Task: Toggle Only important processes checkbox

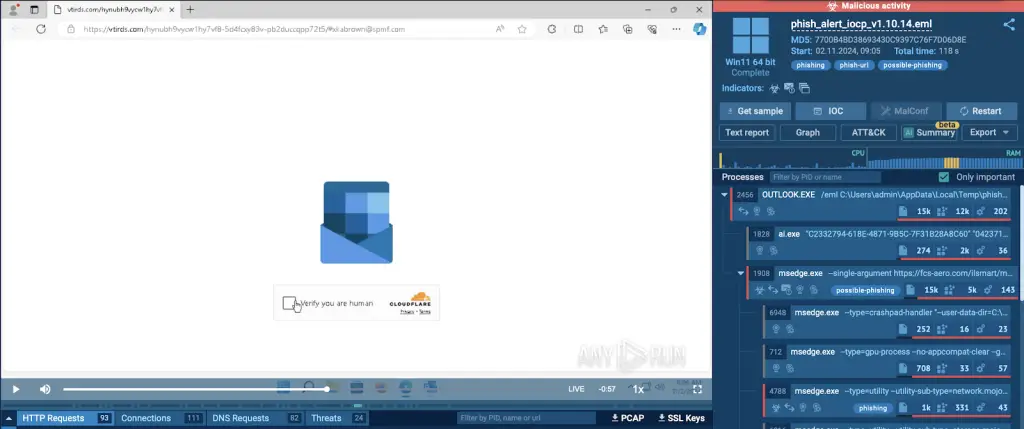Action: (943, 177)
